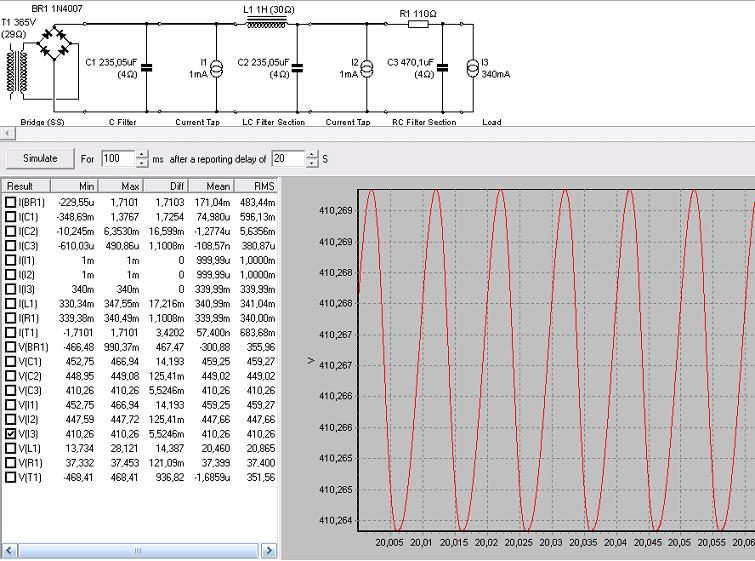This screenshot has height=561, width=755.
Task: Increase simulation time with up arrow
Action: [x=143, y=154]
